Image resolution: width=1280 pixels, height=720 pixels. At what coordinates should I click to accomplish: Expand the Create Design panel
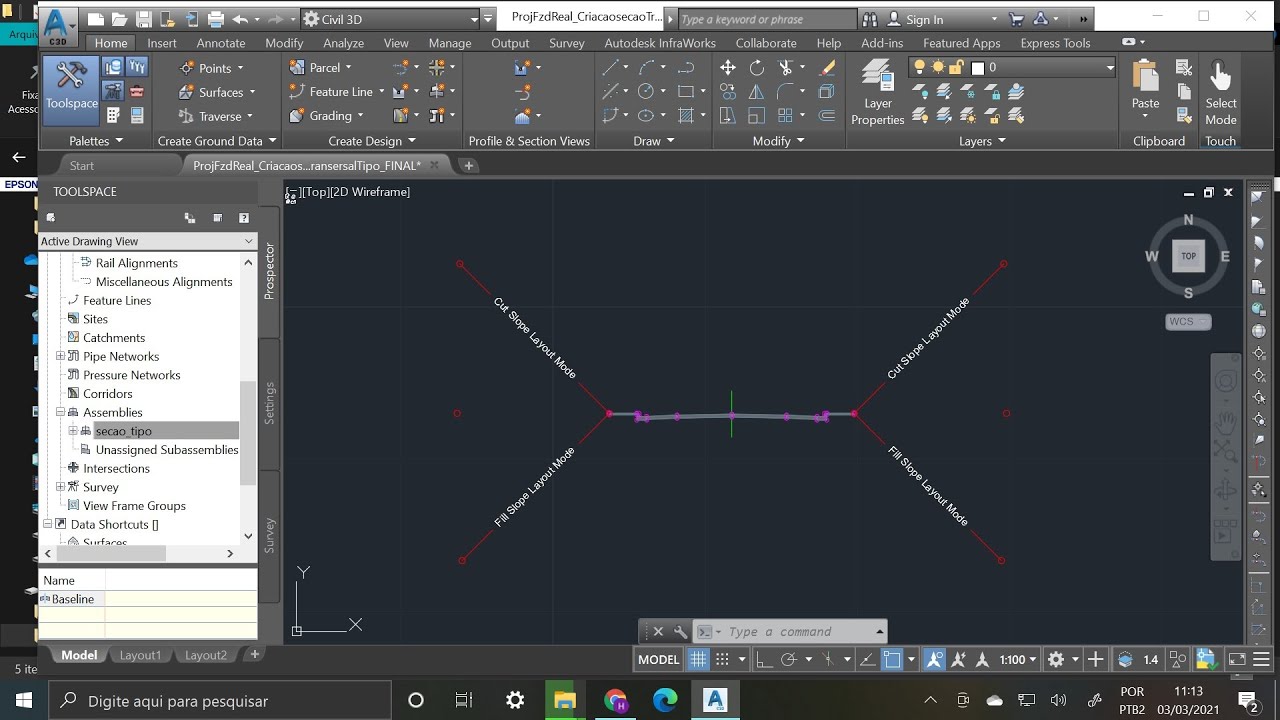click(371, 141)
